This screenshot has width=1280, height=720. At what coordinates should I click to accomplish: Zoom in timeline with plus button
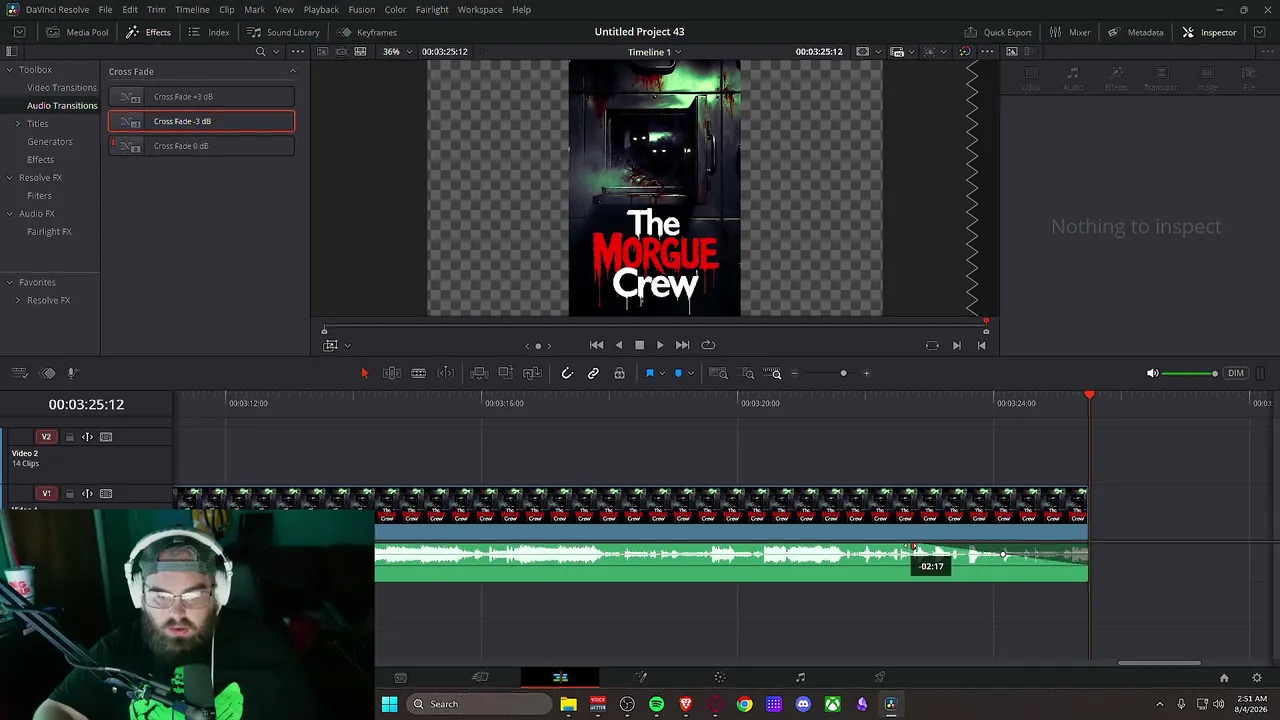[866, 373]
